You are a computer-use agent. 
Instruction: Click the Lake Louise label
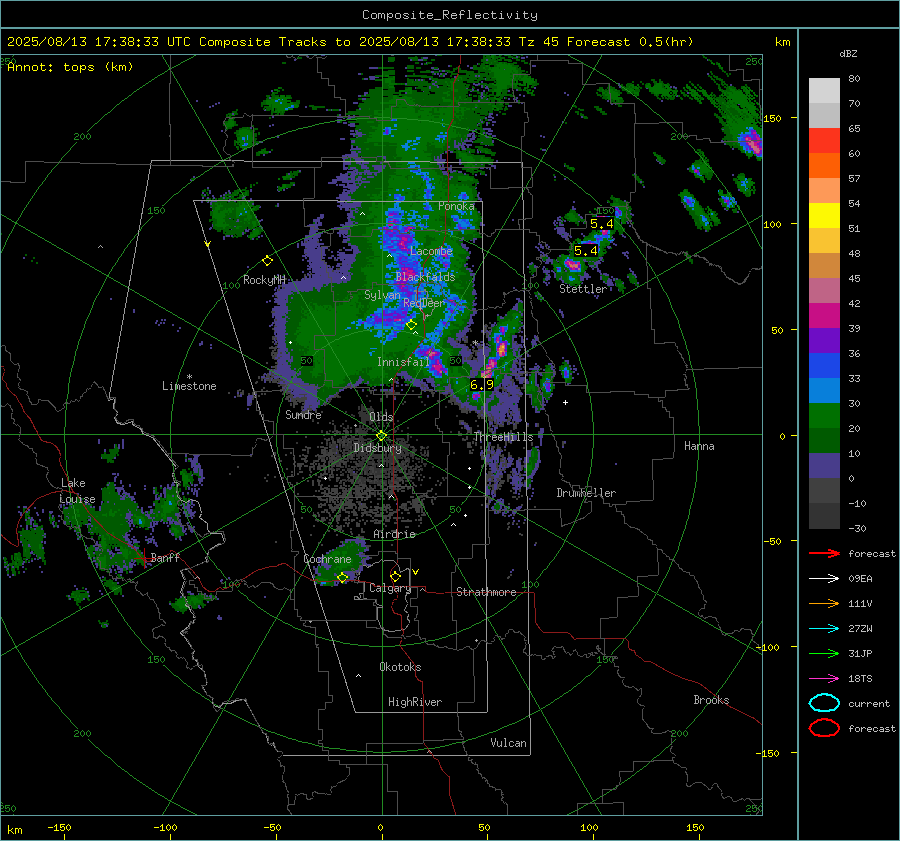pyautogui.click(x=77, y=491)
